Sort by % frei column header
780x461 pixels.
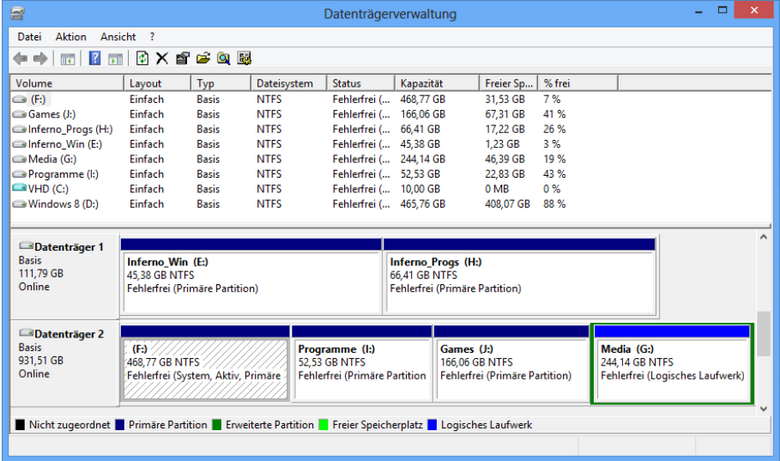pyautogui.click(x=578, y=83)
